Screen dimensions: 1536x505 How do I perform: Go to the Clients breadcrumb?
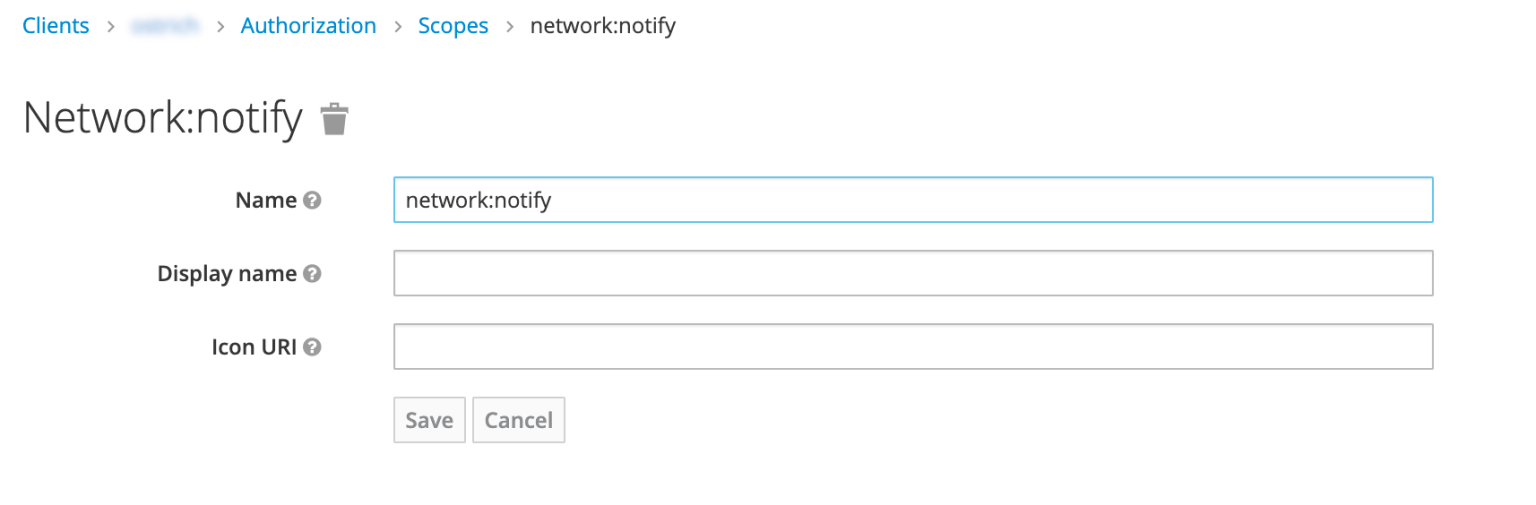56,26
